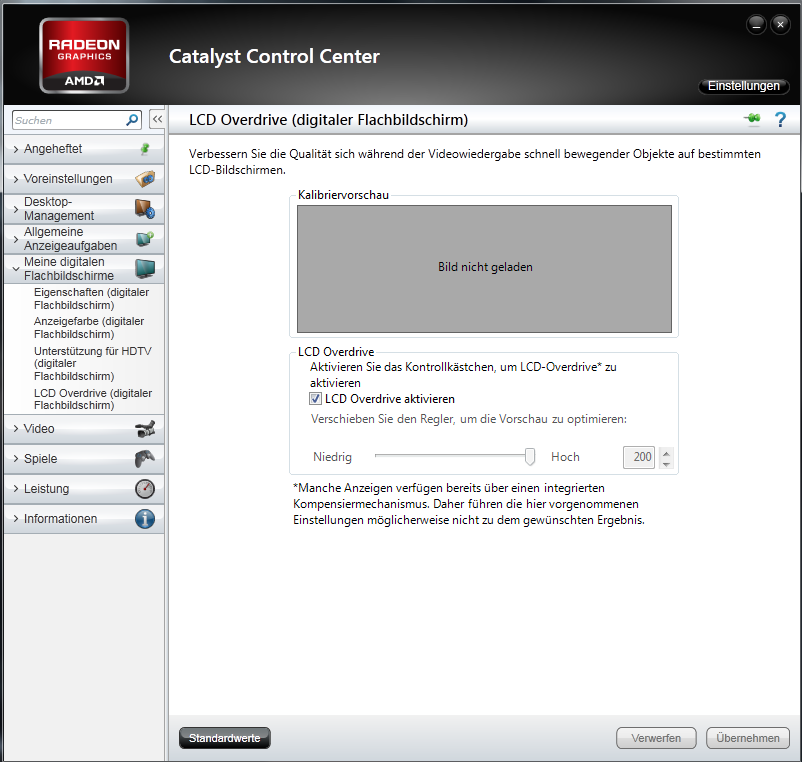Increase overdrive value with up arrow
802x762 pixels.
tap(666, 453)
